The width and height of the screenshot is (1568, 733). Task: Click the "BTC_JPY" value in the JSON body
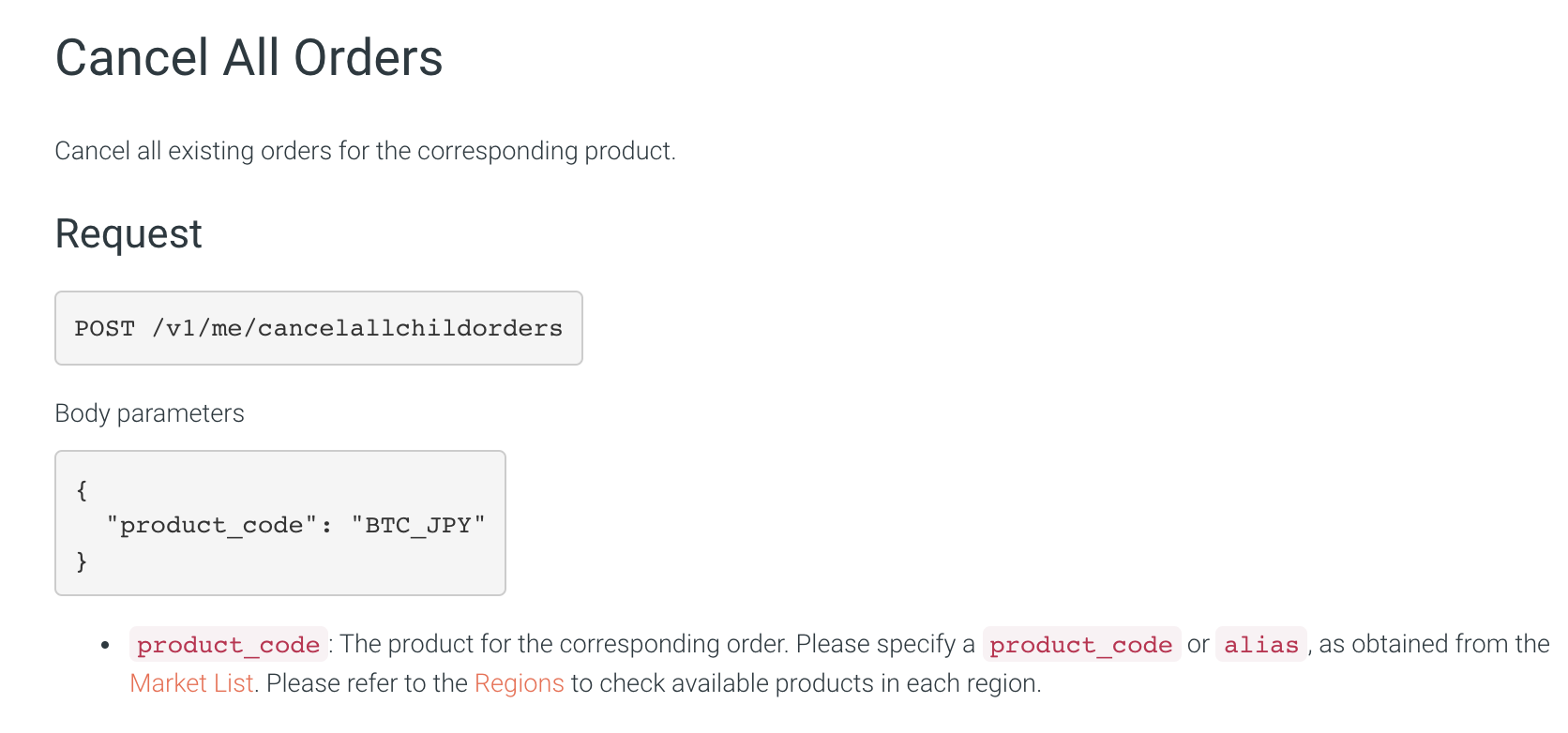tap(418, 525)
